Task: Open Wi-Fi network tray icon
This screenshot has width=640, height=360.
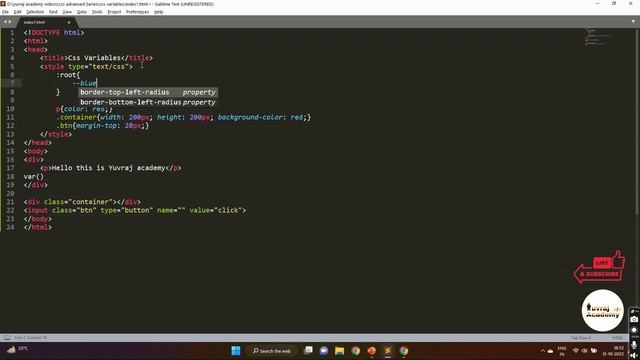Action: (x=576, y=351)
